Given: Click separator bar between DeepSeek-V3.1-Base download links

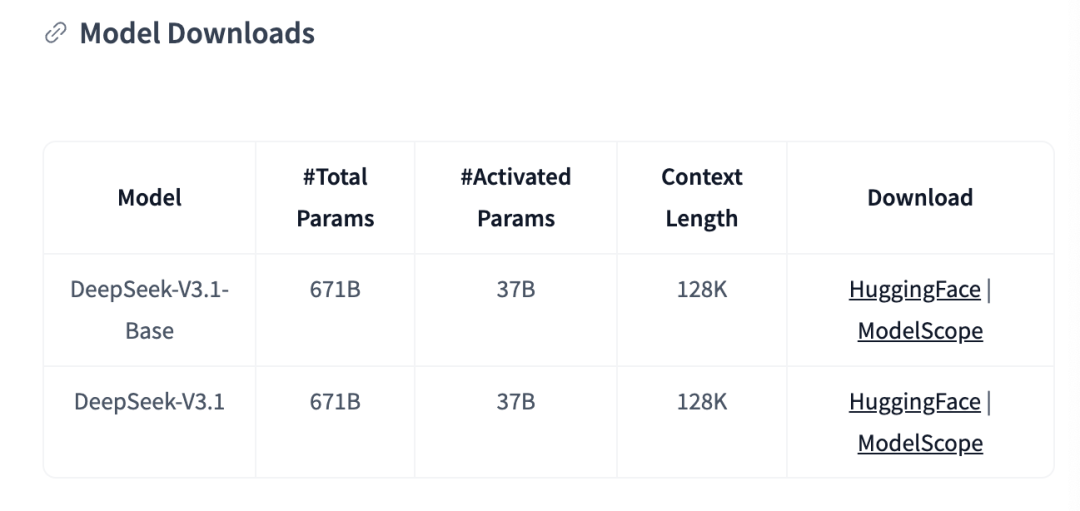Looking at the screenshot, I should point(989,290).
